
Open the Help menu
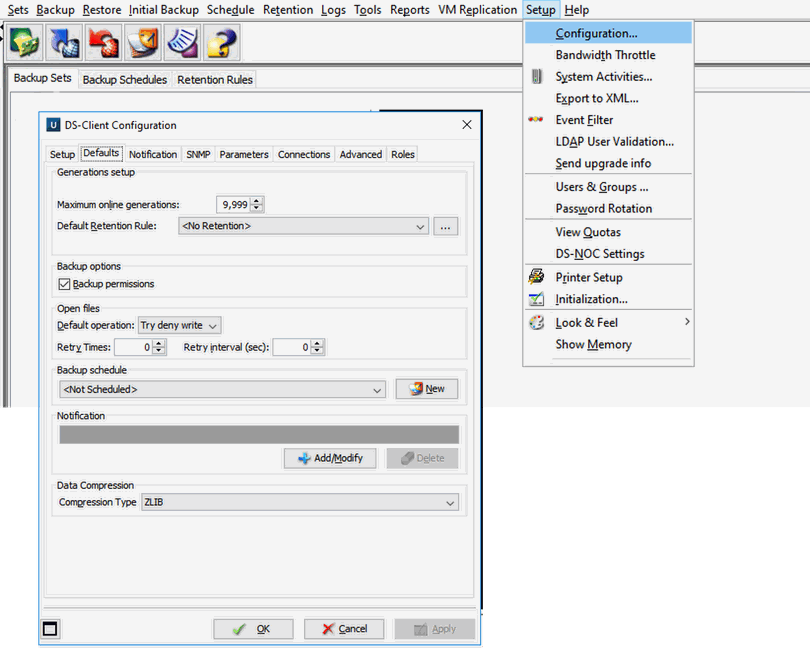[577, 10]
